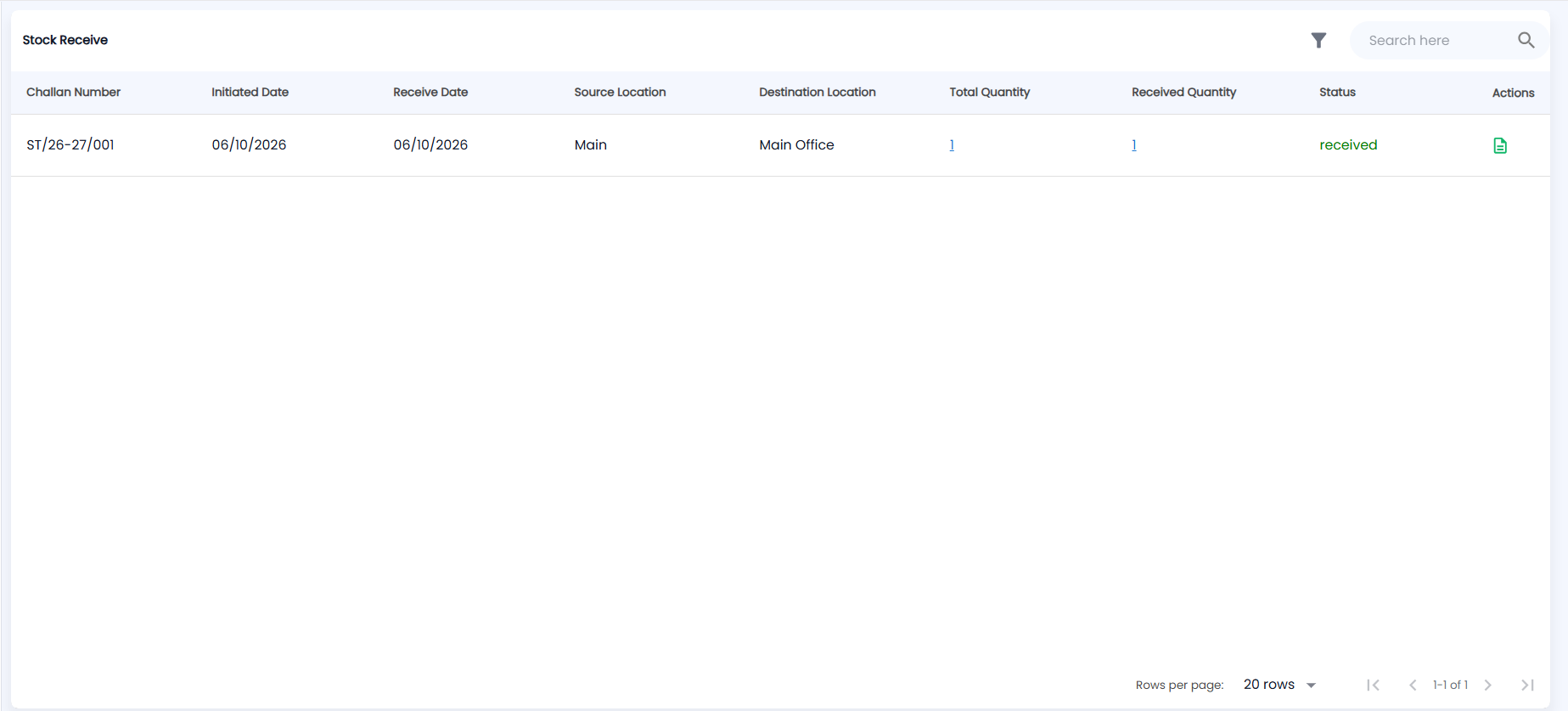Click the Received Quantity column header
This screenshot has width=1568, height=711.
click(1183, 92)
